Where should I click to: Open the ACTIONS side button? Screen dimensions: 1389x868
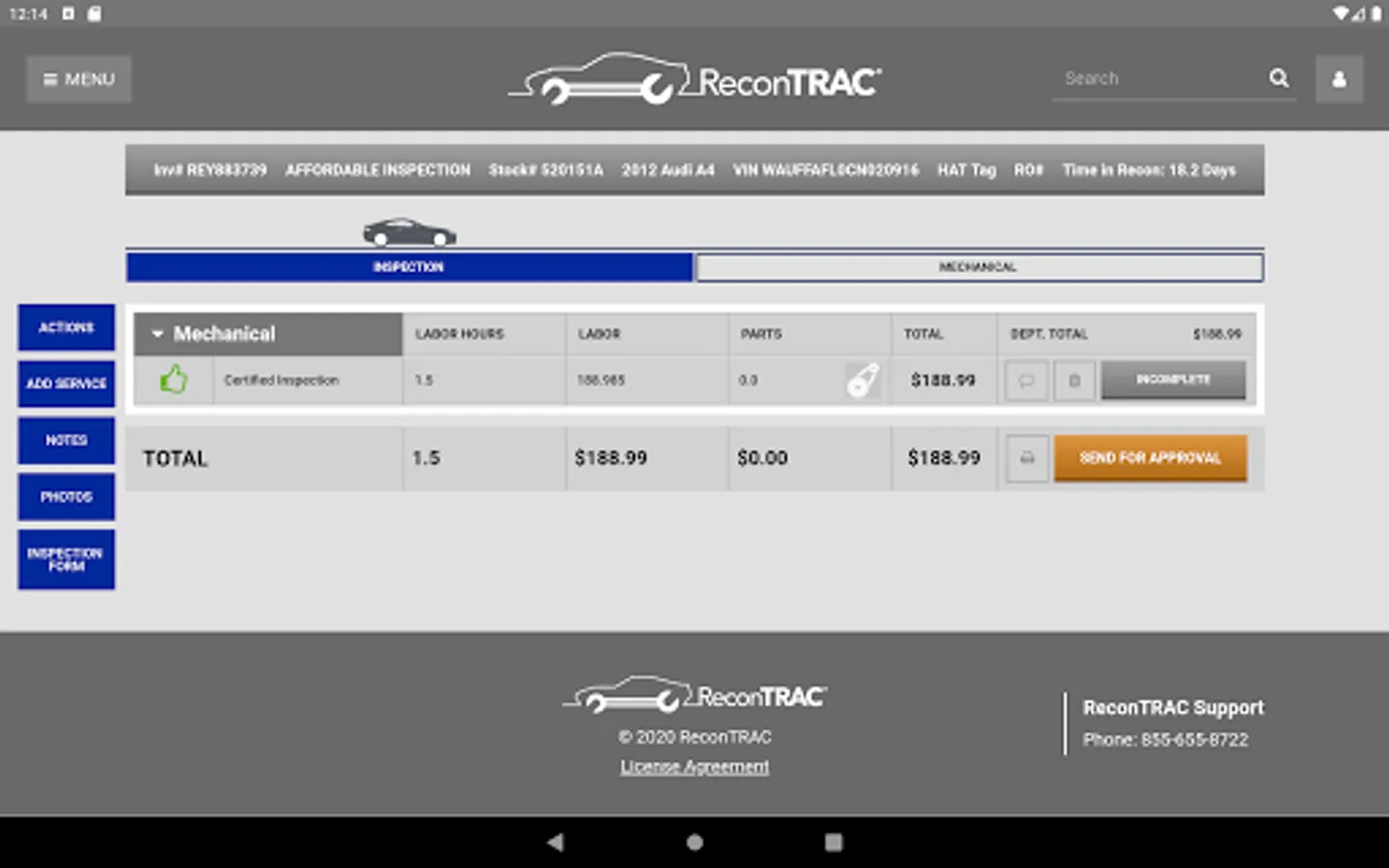(x=66, y=328)
